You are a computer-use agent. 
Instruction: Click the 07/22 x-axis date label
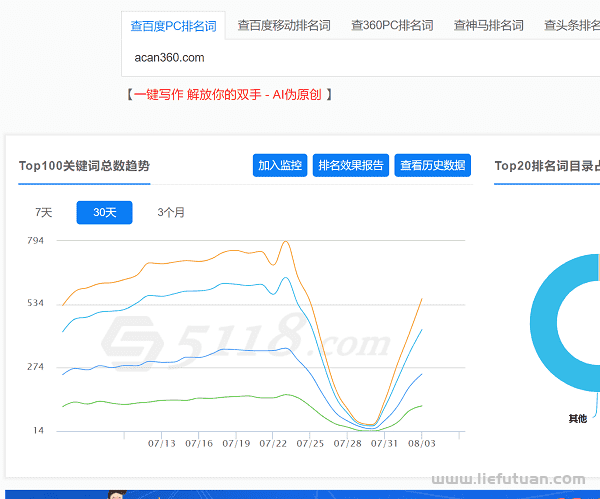(273, 444)
